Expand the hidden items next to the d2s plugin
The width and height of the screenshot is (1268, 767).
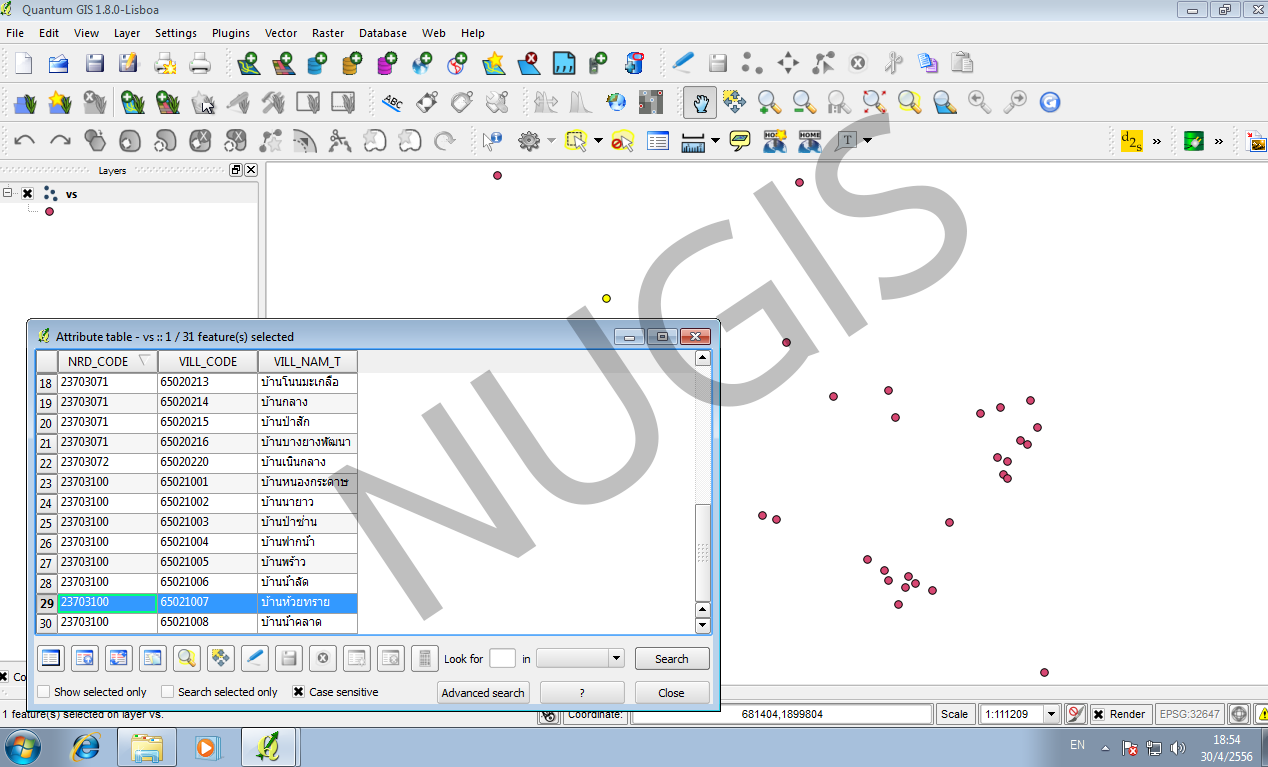click(x=1157, y=141)
